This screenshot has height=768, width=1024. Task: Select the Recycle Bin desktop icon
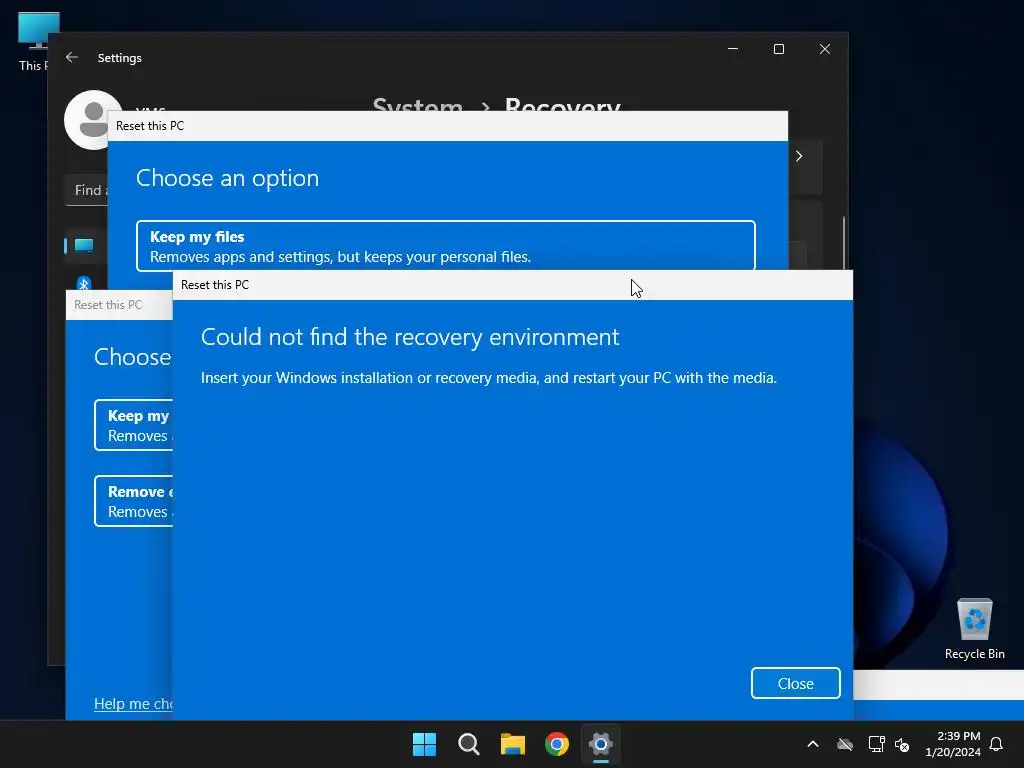[974, 629]
